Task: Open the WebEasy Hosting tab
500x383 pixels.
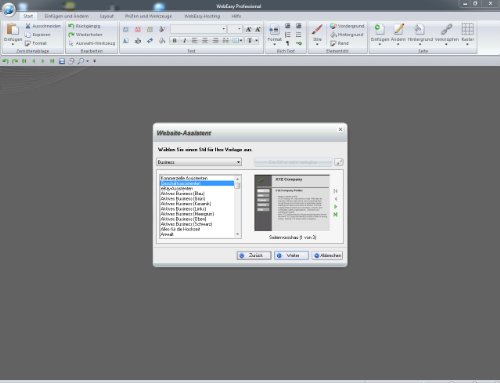Action: [x=202, y=16]
